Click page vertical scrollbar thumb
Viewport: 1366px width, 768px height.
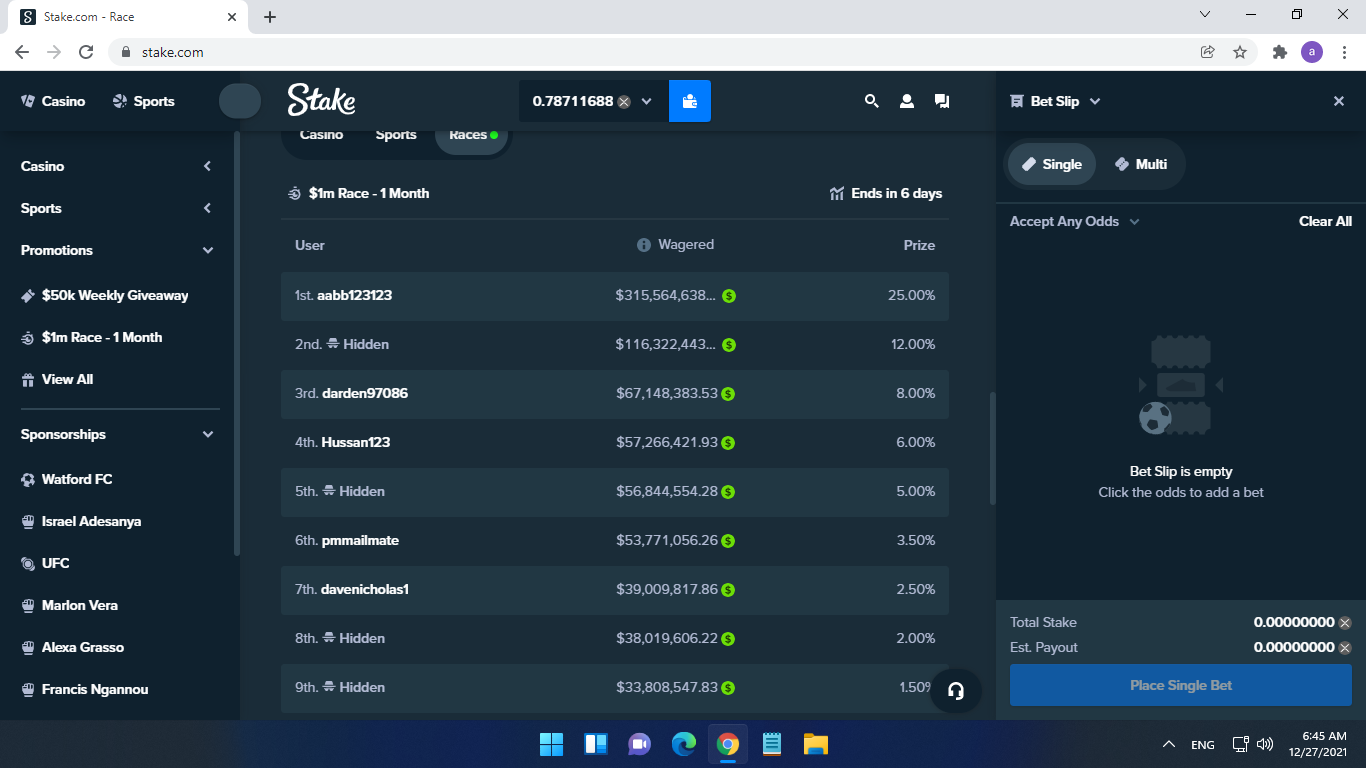[992, 448]
